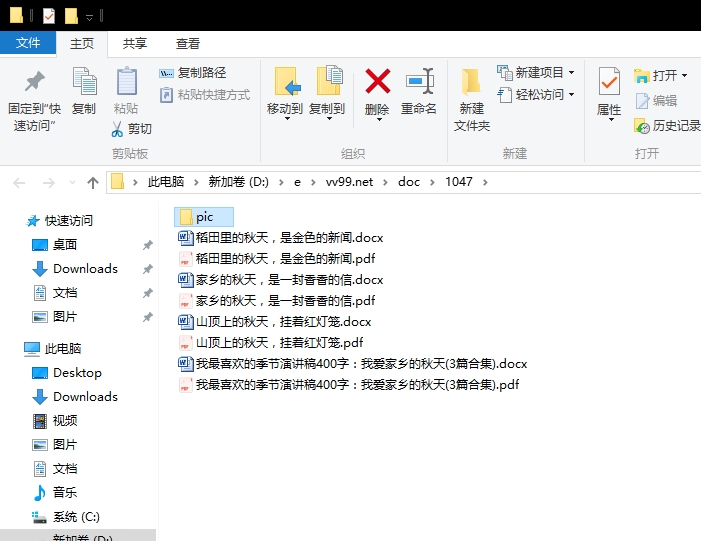Screen dimensions: 701x541
Task: Click Paste shortcut option
Action: pos(205,95)
